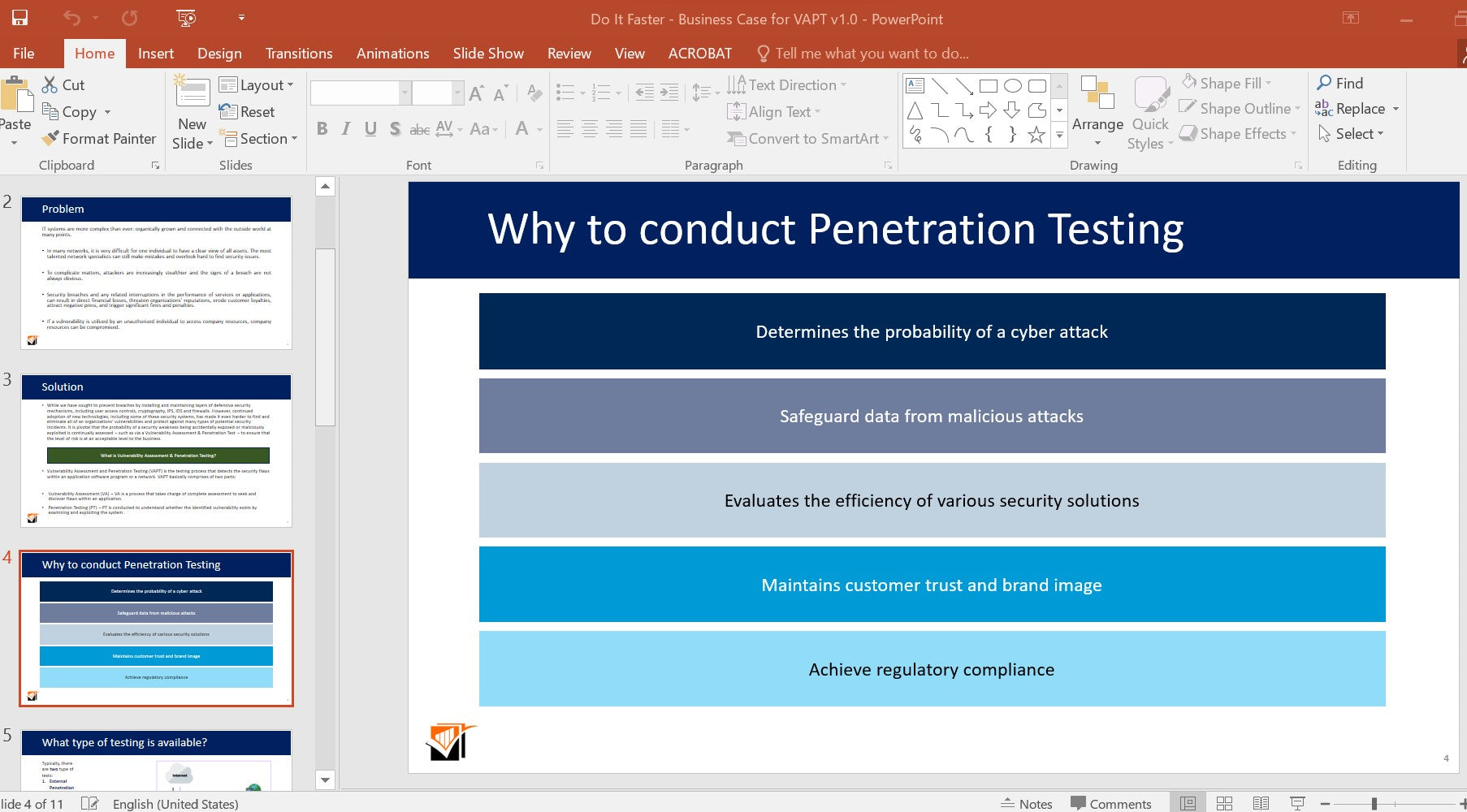Click the Undo arrow icon
Image resolution: width=1467 pixels, height=812 pixels.
pyautogui.click(x=71, y=18)
